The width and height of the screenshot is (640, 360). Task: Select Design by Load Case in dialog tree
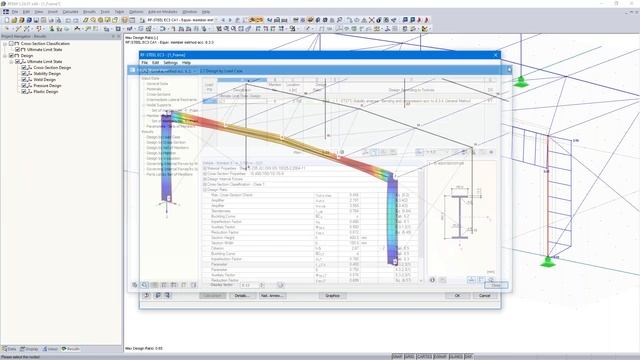tap(163, 137)
